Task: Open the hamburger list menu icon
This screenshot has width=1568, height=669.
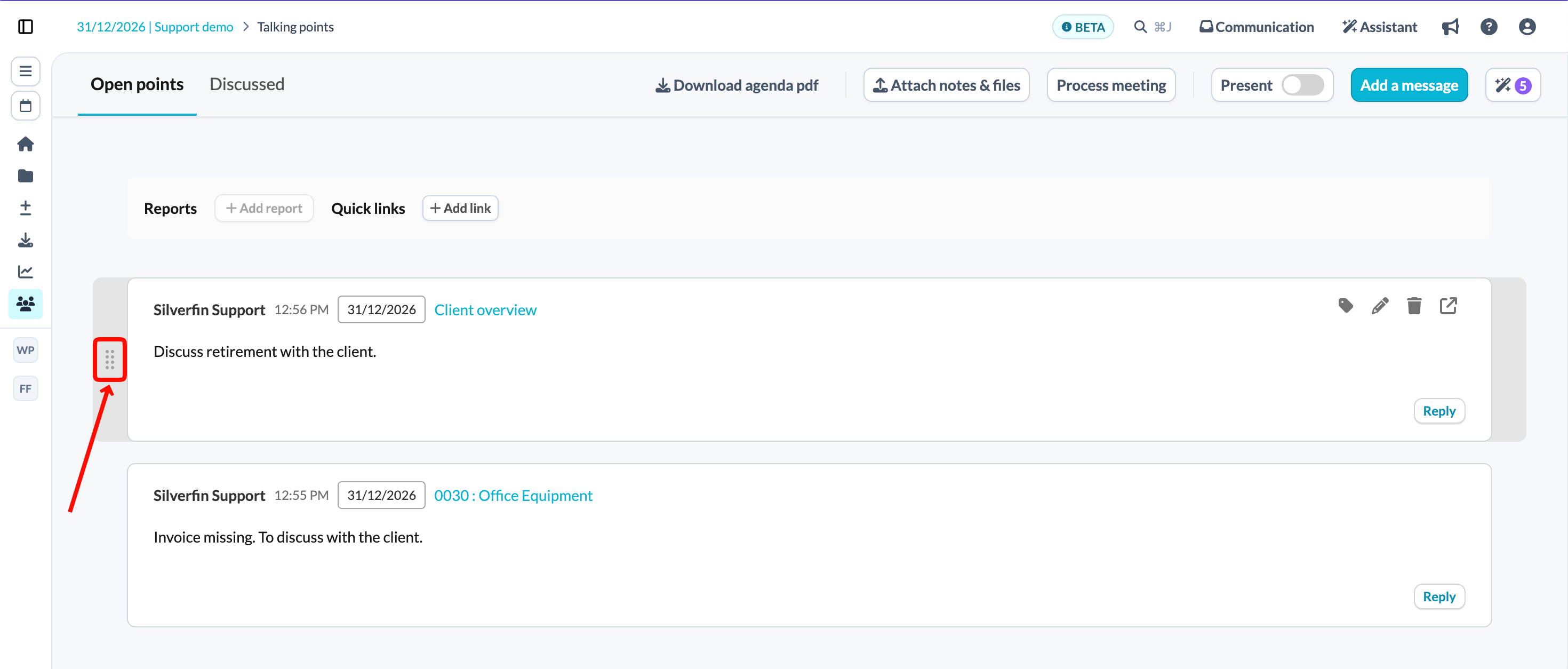Action: coord(26,71)
